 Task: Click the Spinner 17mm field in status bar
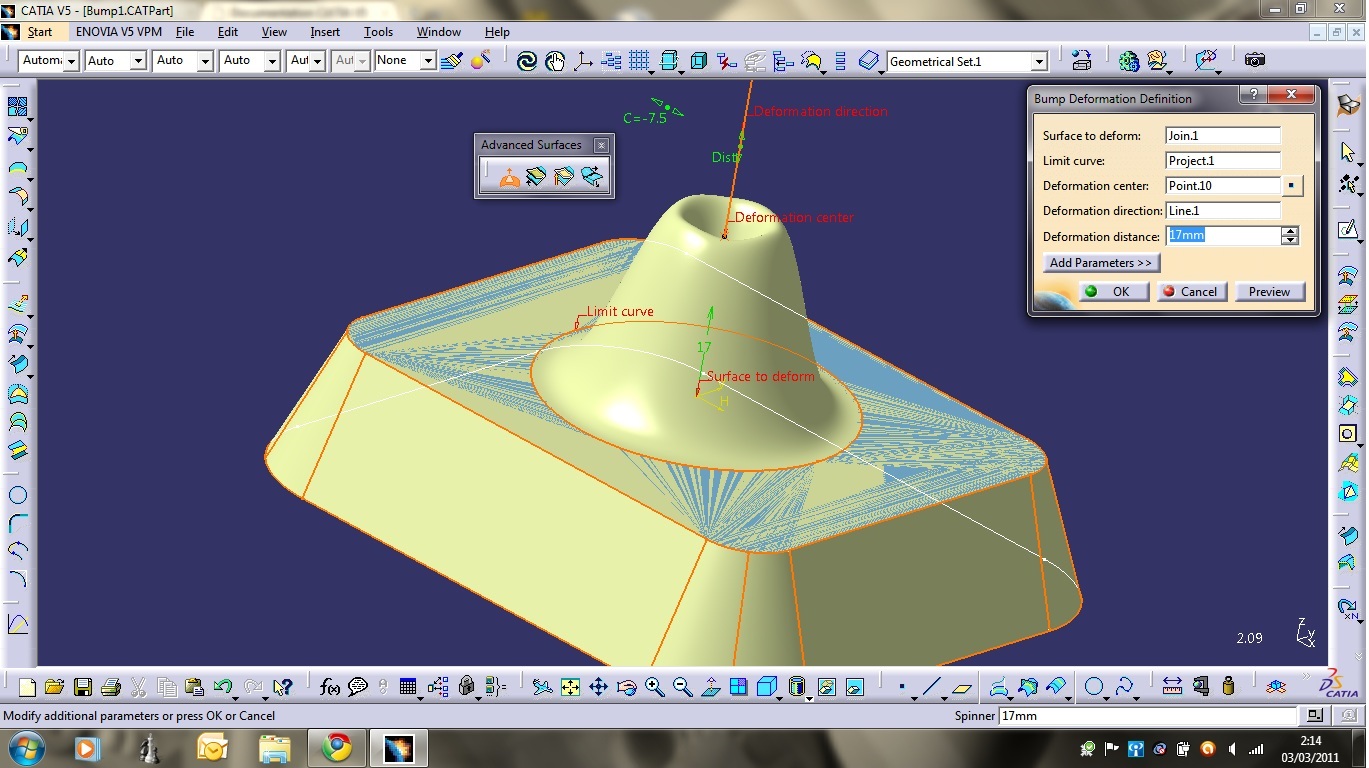tap(1147, 716)
